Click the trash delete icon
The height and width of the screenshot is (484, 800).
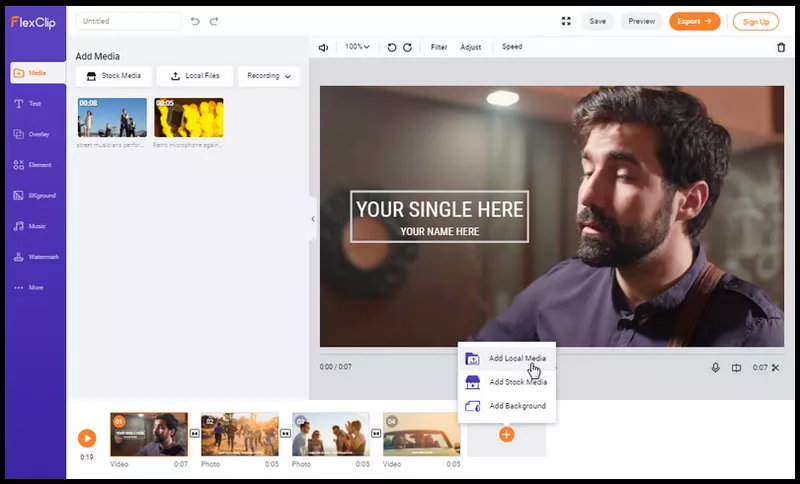[781, 47]
